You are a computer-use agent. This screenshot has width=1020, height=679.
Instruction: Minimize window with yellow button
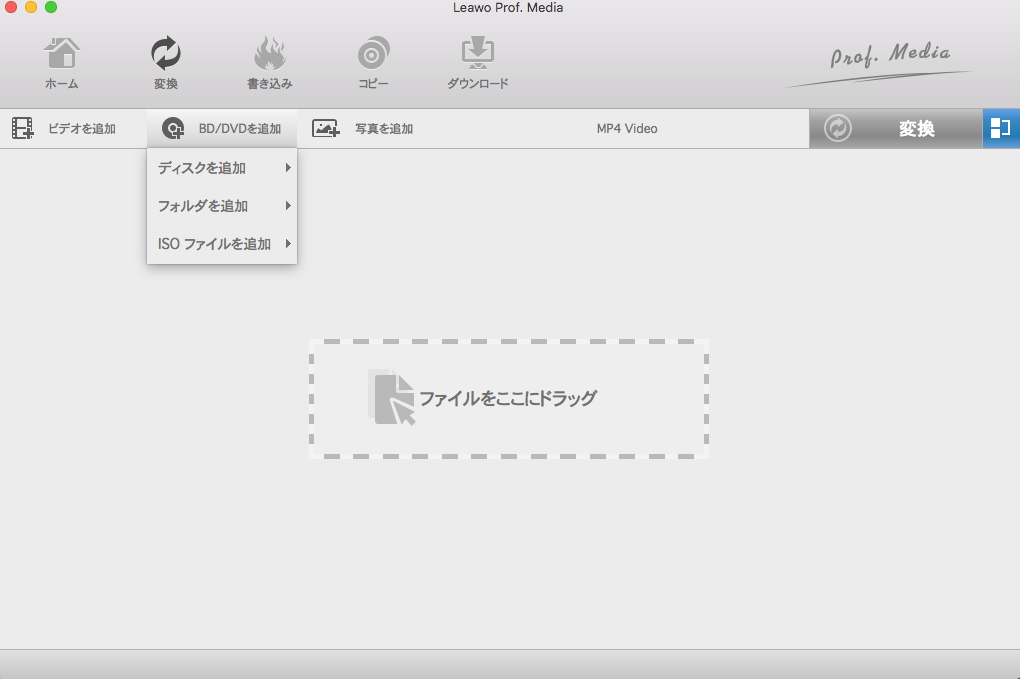coord(31,7)
